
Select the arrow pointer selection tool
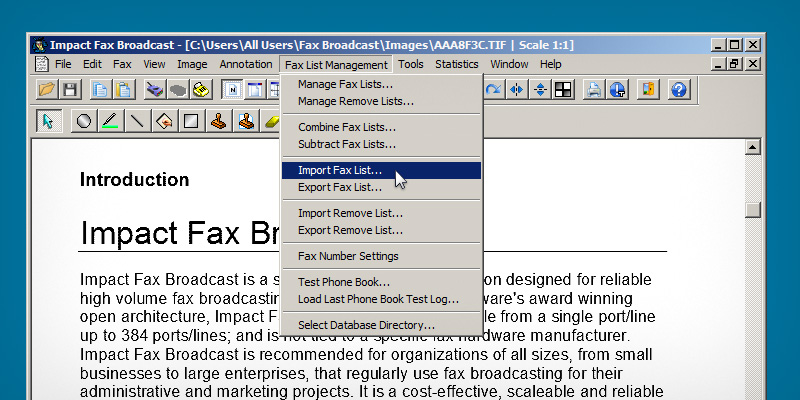pyautogui.click(x=46, y=121)
